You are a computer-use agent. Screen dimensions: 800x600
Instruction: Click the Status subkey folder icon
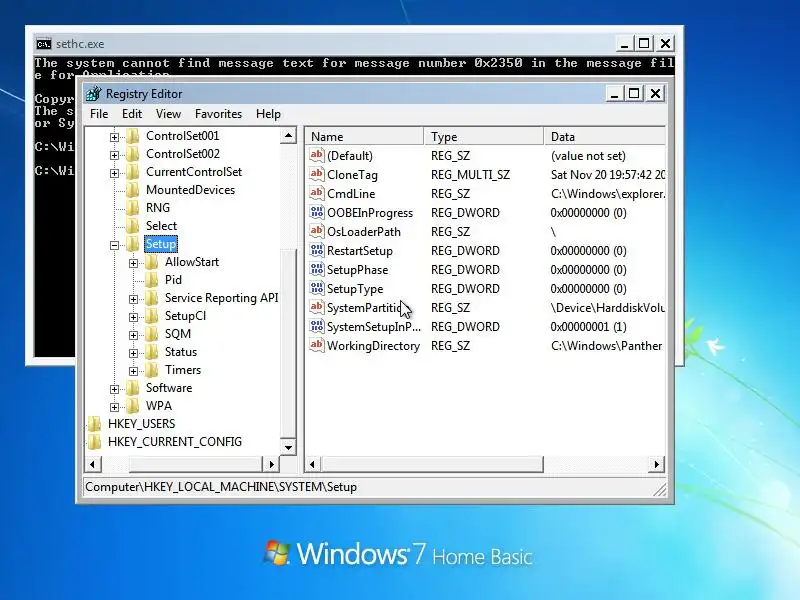click(x=152, y=352)
